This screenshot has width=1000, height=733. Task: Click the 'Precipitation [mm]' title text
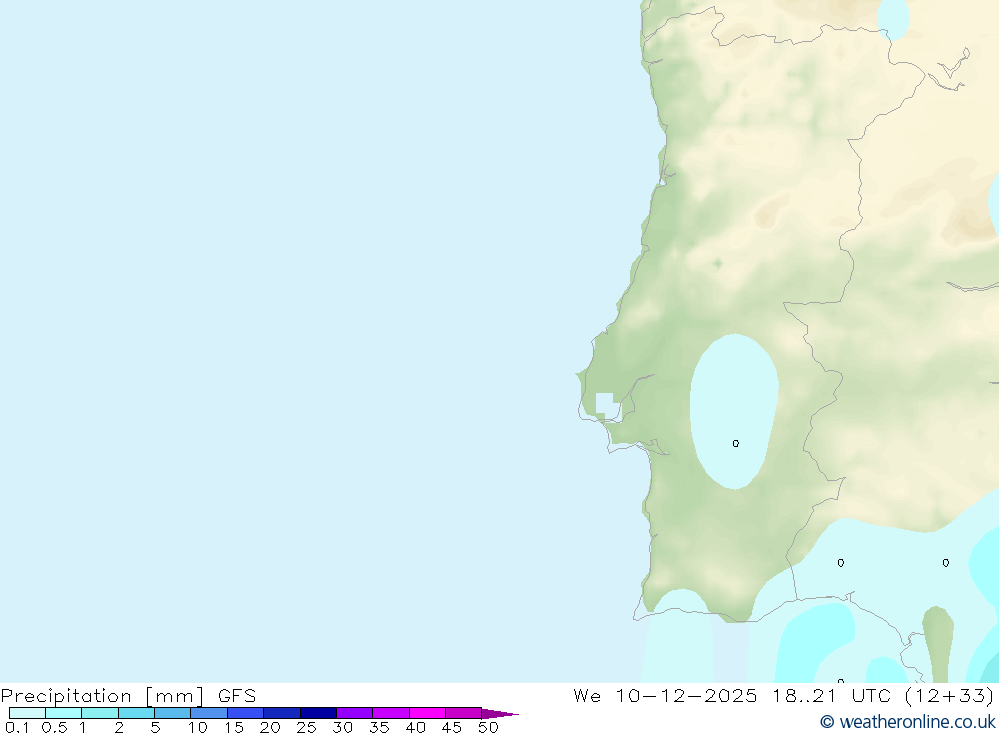[x=102, y=696]
